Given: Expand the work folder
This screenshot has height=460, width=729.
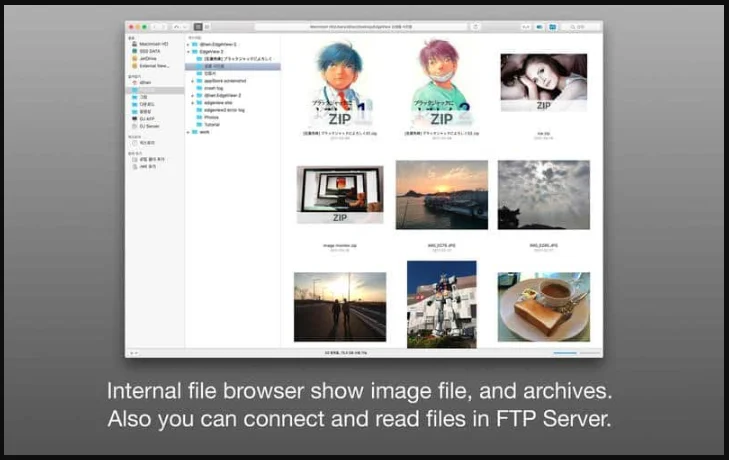Looking at the screenshot, I should click(x=188, y=132).
